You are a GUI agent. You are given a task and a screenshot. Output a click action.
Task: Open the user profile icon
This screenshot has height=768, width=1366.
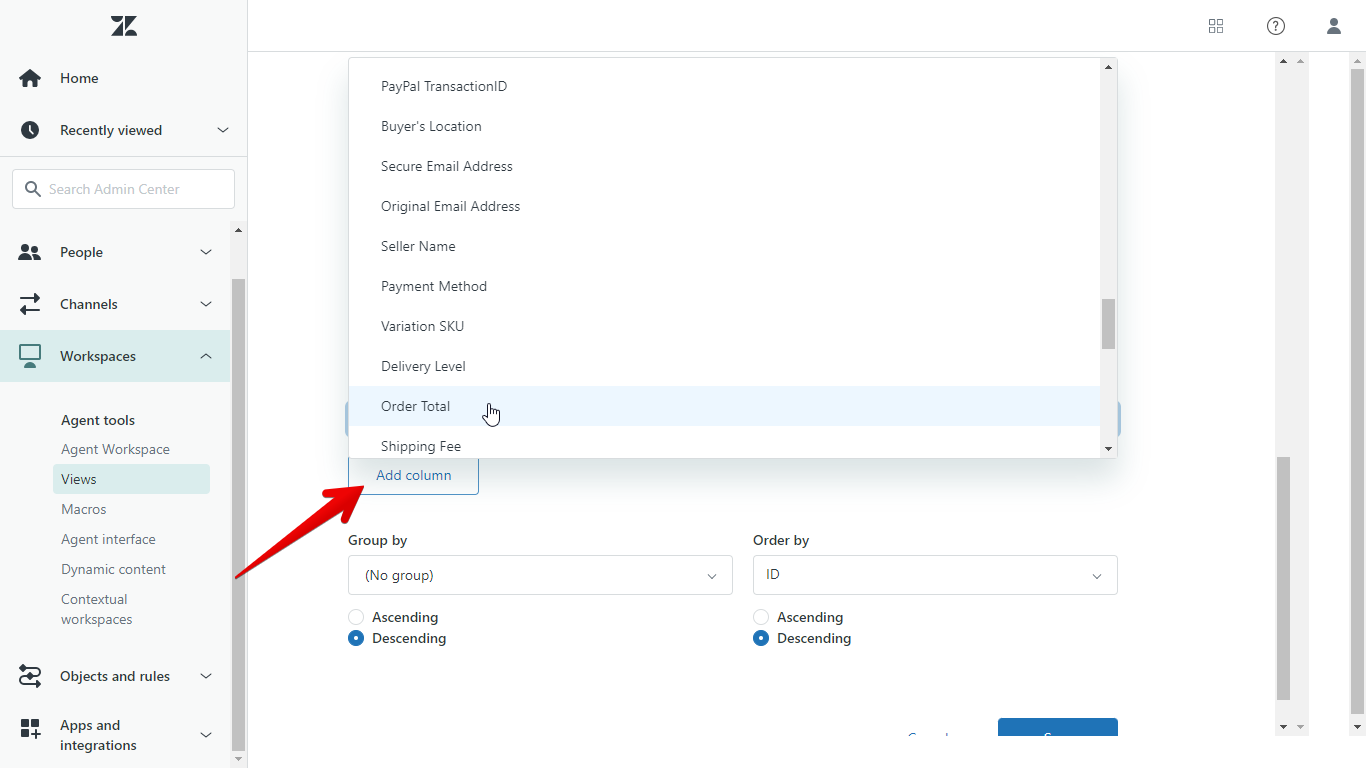point(1334,26)
